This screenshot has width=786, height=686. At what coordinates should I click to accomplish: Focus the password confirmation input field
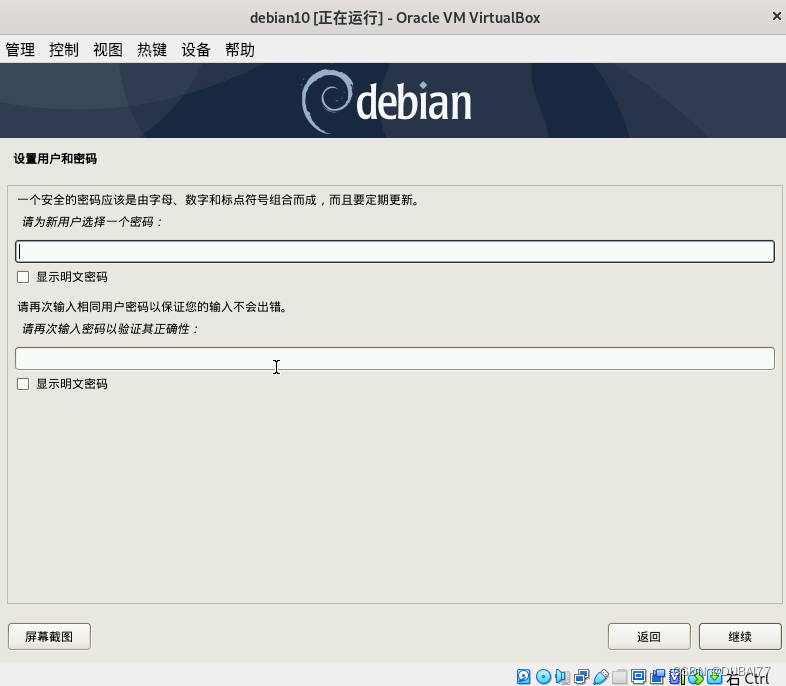pos(395,358)
